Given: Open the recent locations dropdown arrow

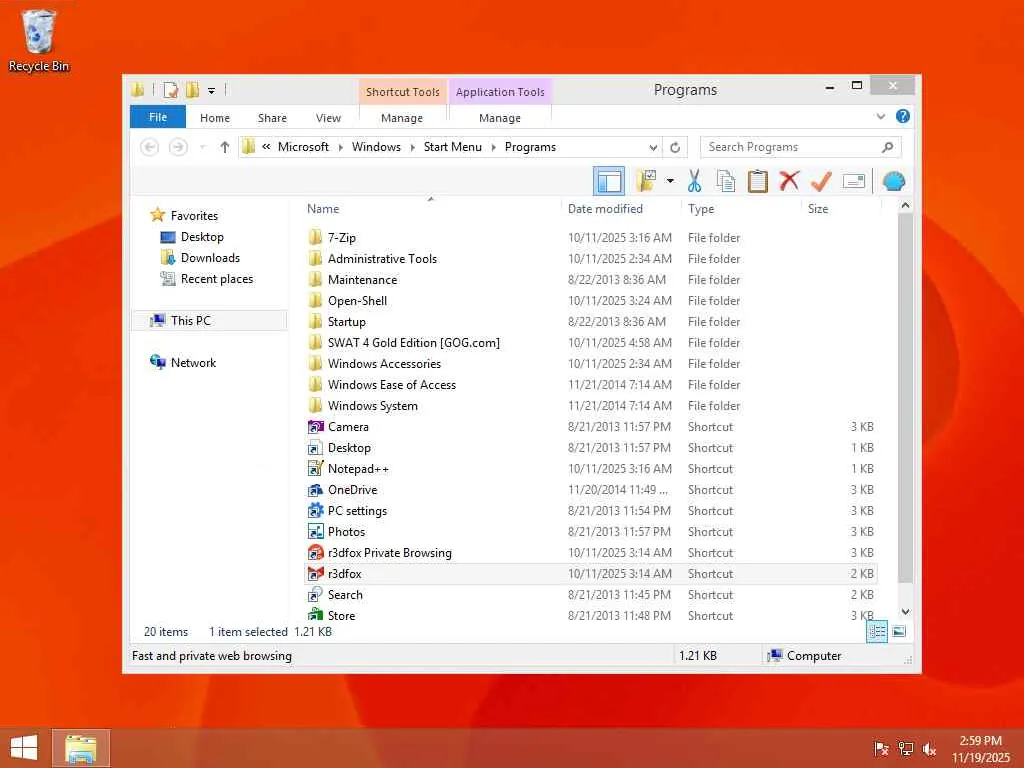Looking at the screenshot, I should coord(202,147).
